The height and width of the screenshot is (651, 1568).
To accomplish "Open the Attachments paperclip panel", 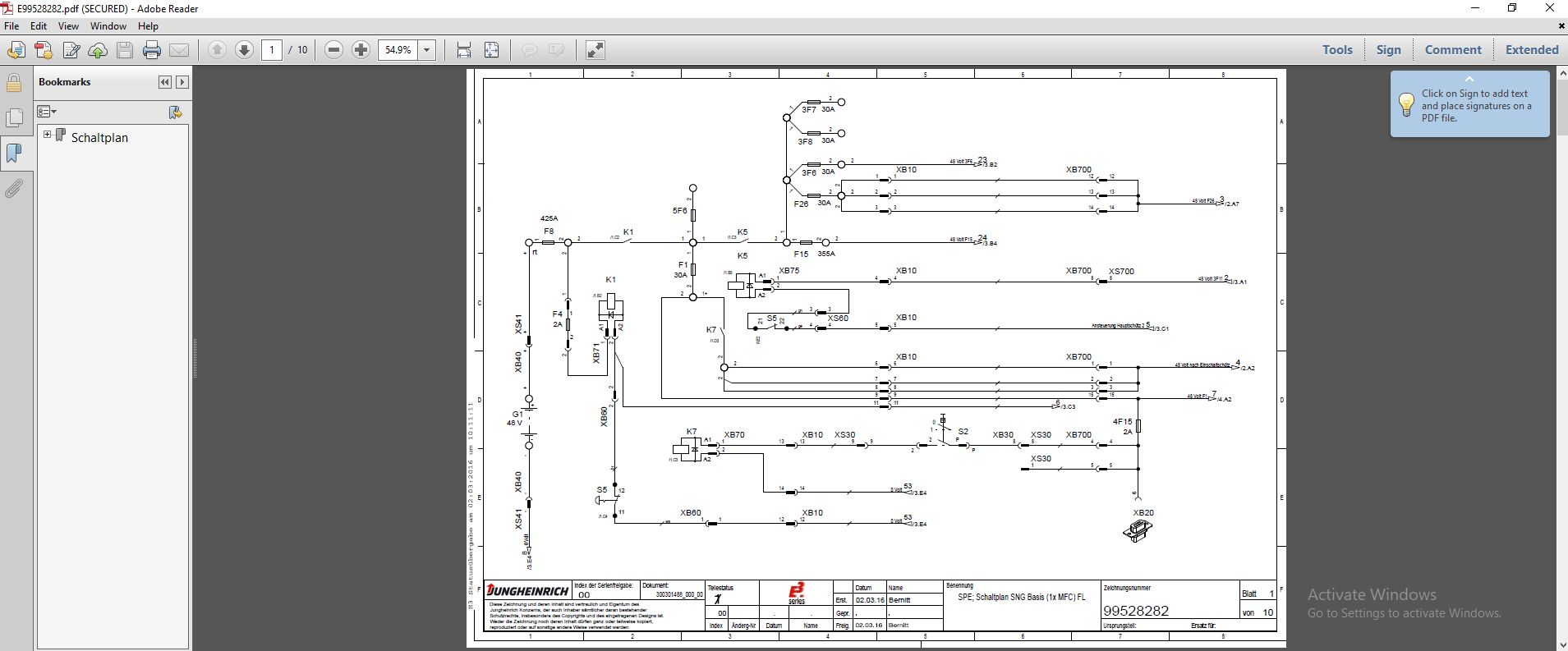I will coord(14,190).
